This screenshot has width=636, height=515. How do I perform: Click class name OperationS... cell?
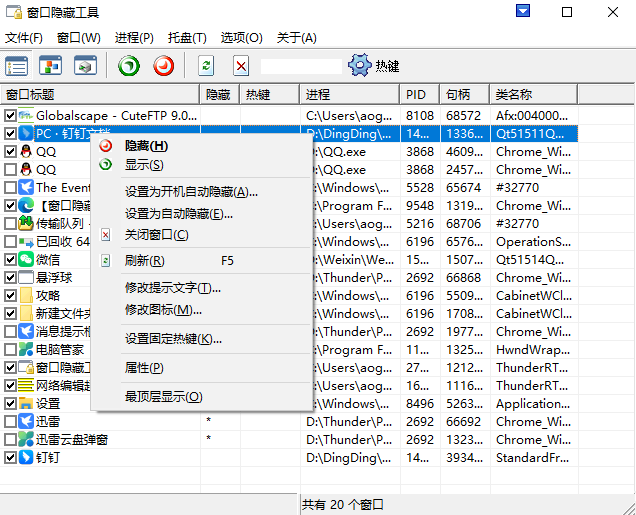(x=533, y=242)
